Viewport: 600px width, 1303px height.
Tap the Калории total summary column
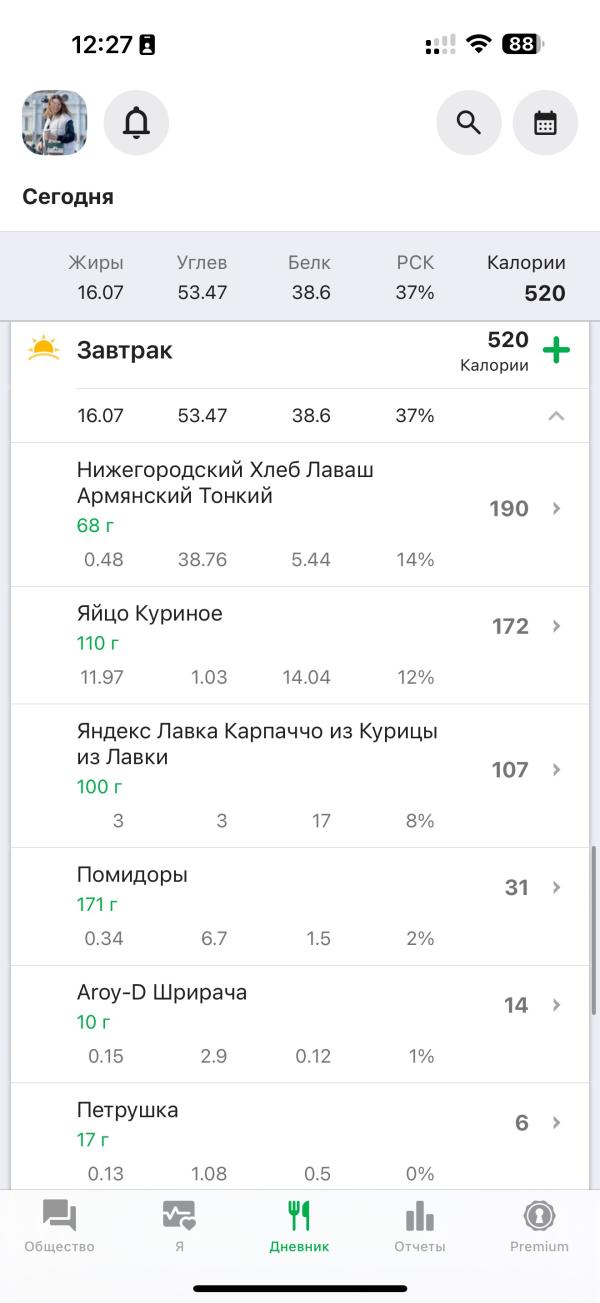(x=526, y=278)
